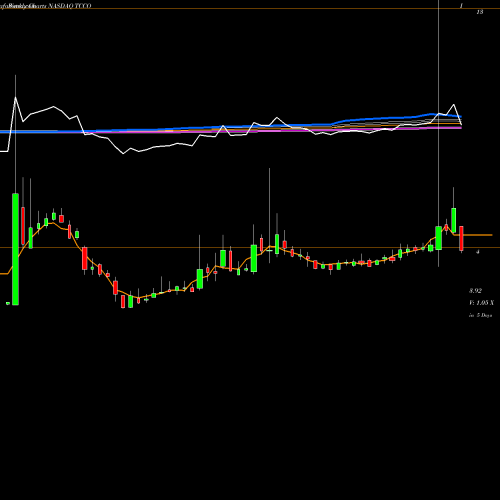Click the price axis label 13

480,12
